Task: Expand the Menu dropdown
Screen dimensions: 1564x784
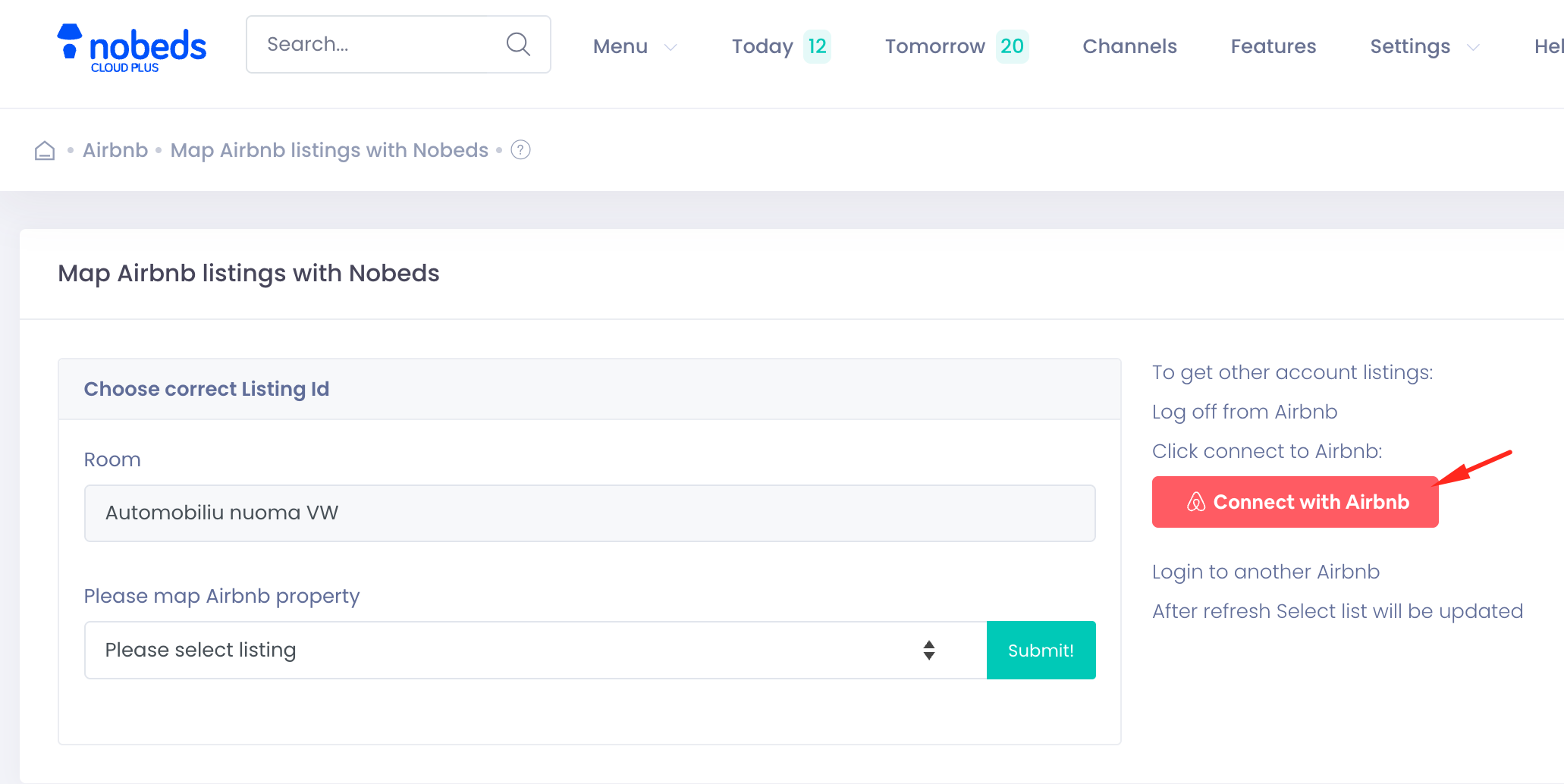Action: click(x=634, y=46)
